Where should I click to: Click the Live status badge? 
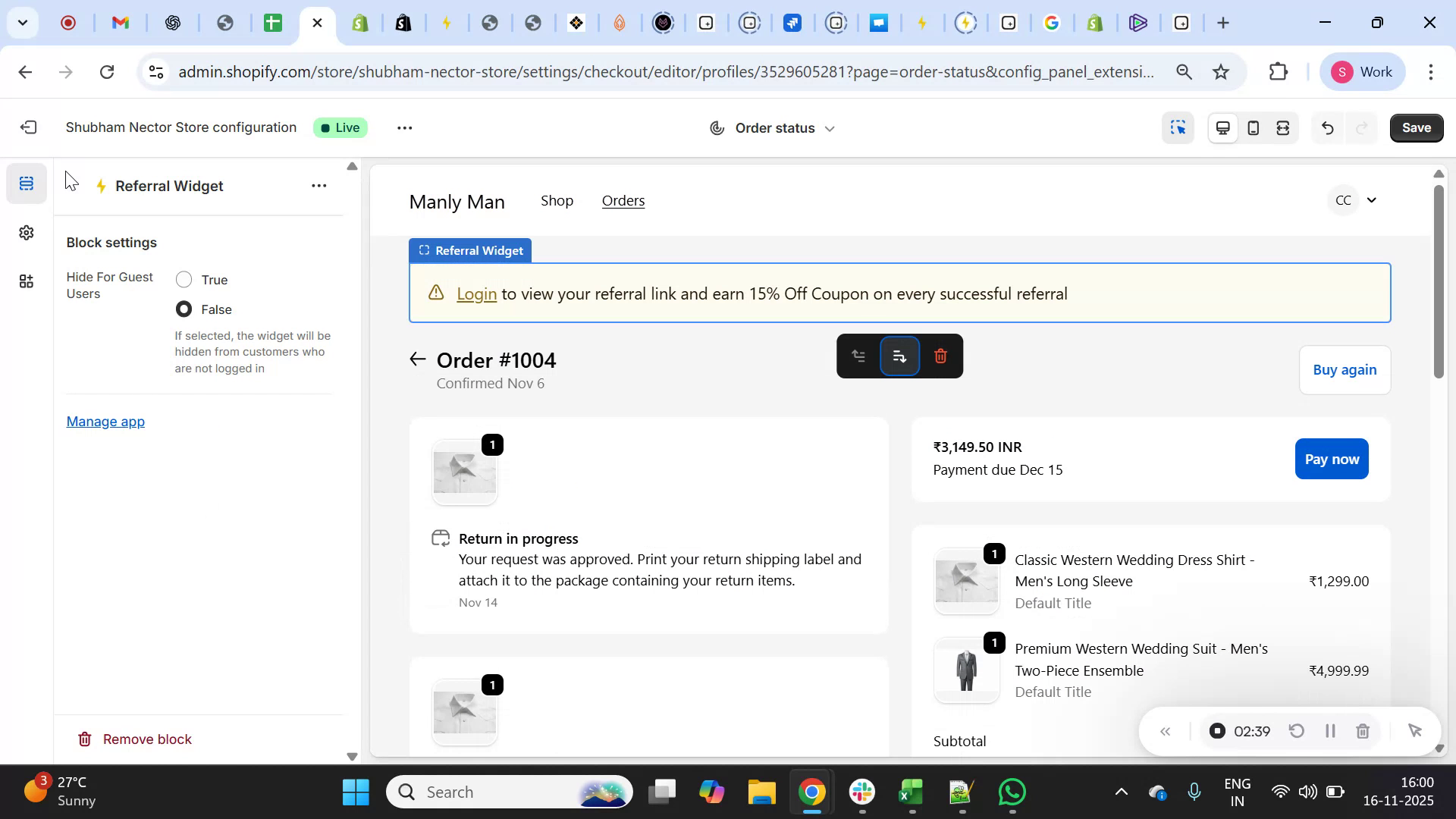coord(340,127)
